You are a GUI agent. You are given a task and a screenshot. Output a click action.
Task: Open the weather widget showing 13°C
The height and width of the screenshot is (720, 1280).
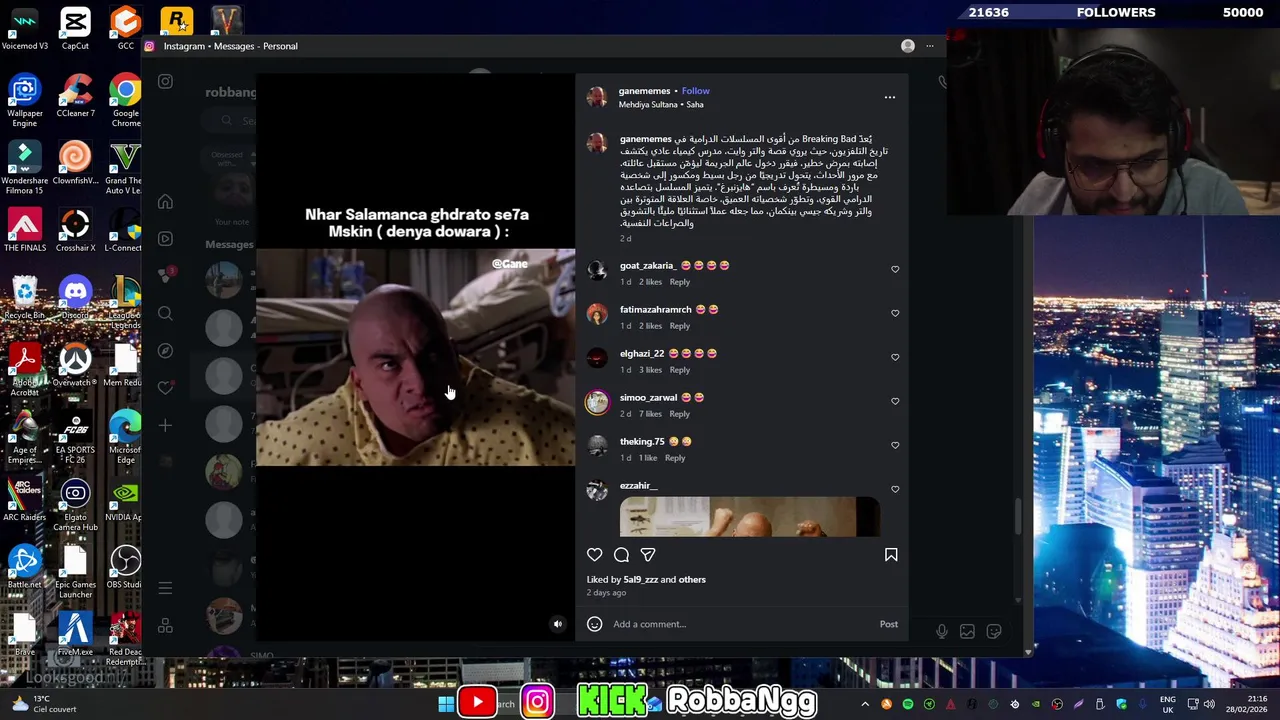pyautogui.click(x=42, y=704)
